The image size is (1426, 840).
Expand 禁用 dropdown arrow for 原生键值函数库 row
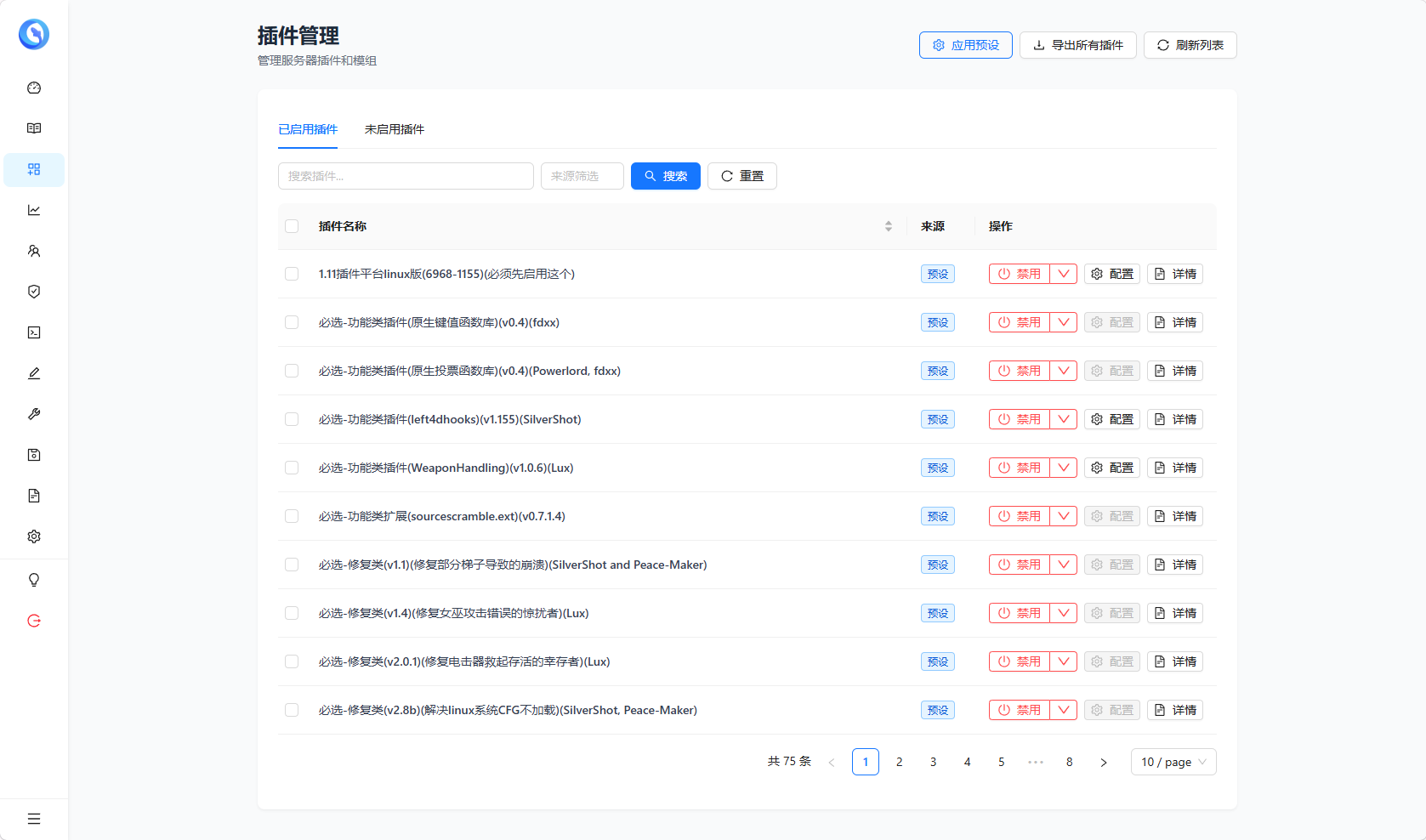pyautogui.click(x=1064, y=322)
